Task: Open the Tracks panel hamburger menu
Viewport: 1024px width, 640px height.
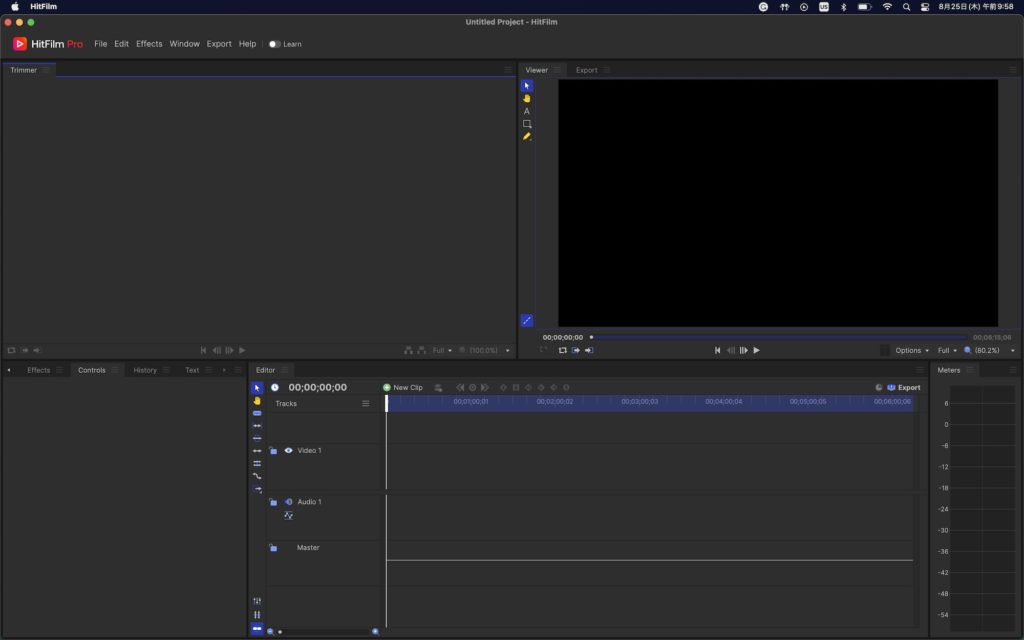Action: [x=365, y=404]
